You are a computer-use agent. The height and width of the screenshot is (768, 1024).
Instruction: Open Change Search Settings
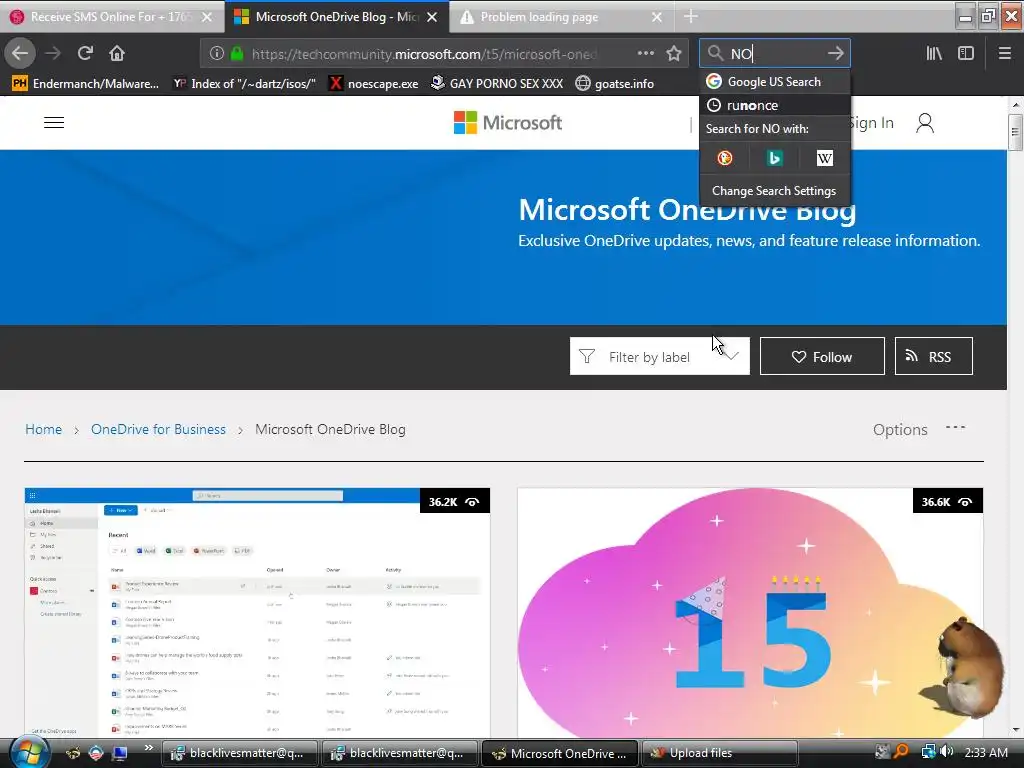774,191
